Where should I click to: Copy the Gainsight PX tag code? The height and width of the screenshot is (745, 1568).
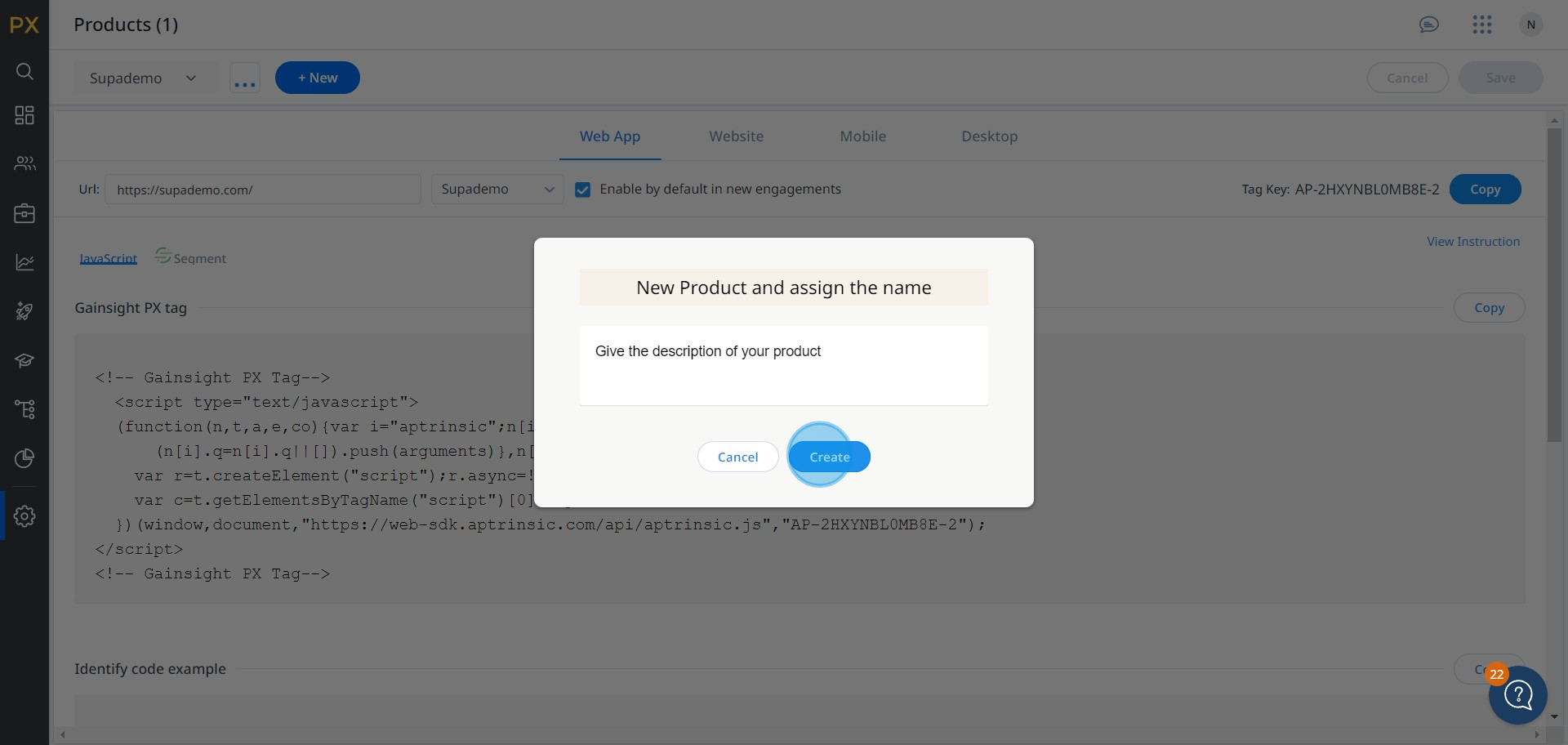pos(1490,308)
